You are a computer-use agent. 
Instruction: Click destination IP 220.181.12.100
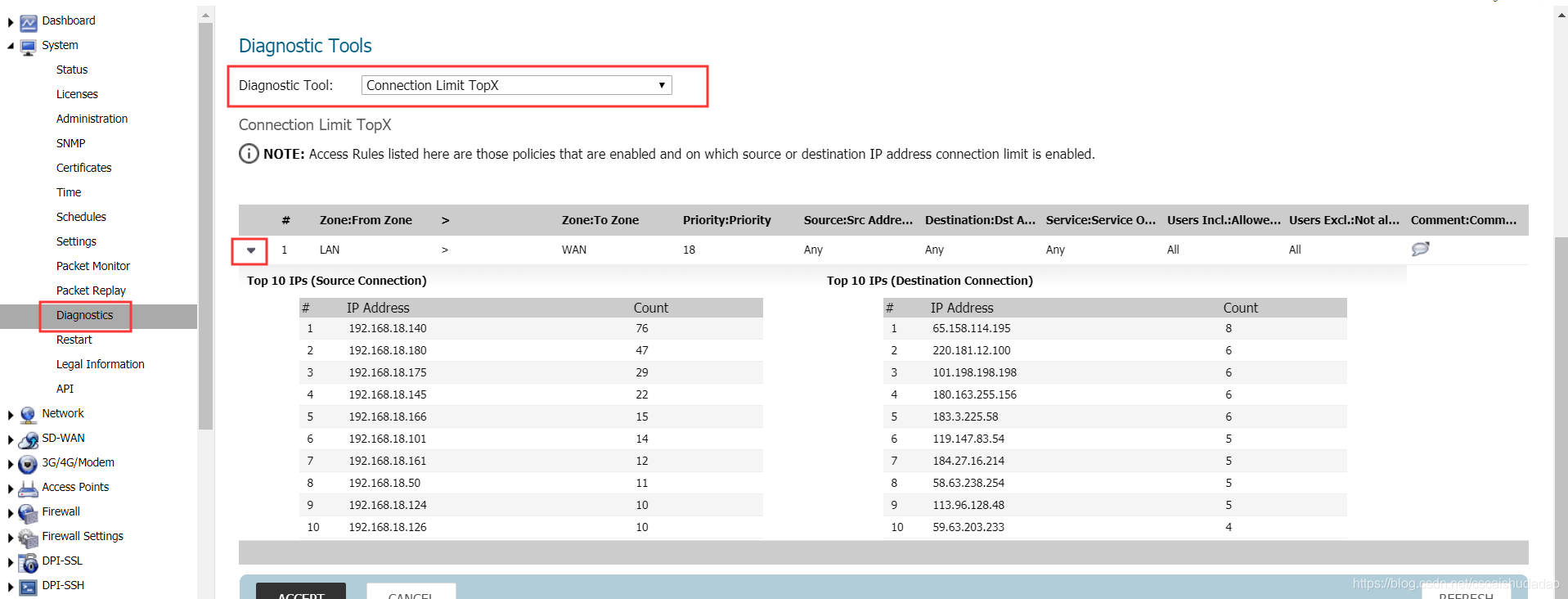click(x=972, y=350)
